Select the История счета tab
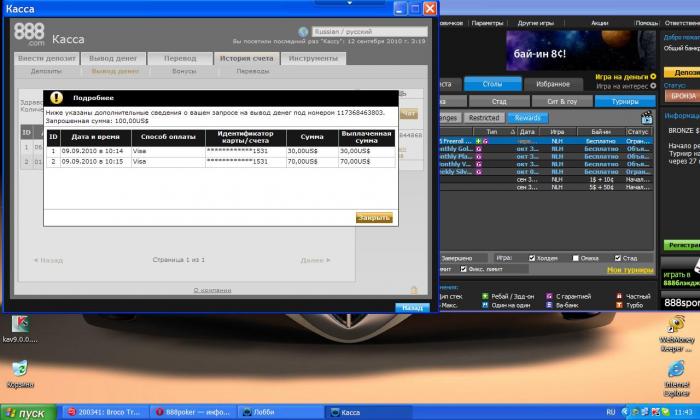Screen dimensions: 700x420 [246, 58]
